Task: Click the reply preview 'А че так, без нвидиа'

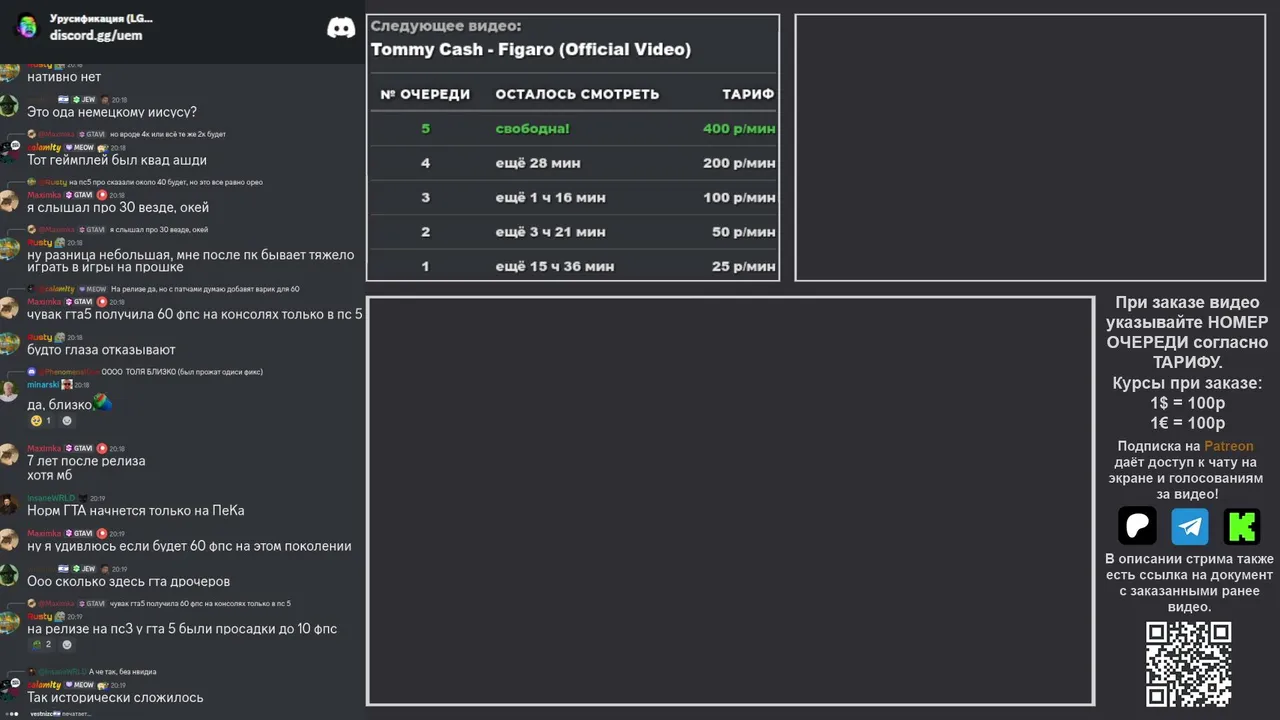Action: point(122,672)
